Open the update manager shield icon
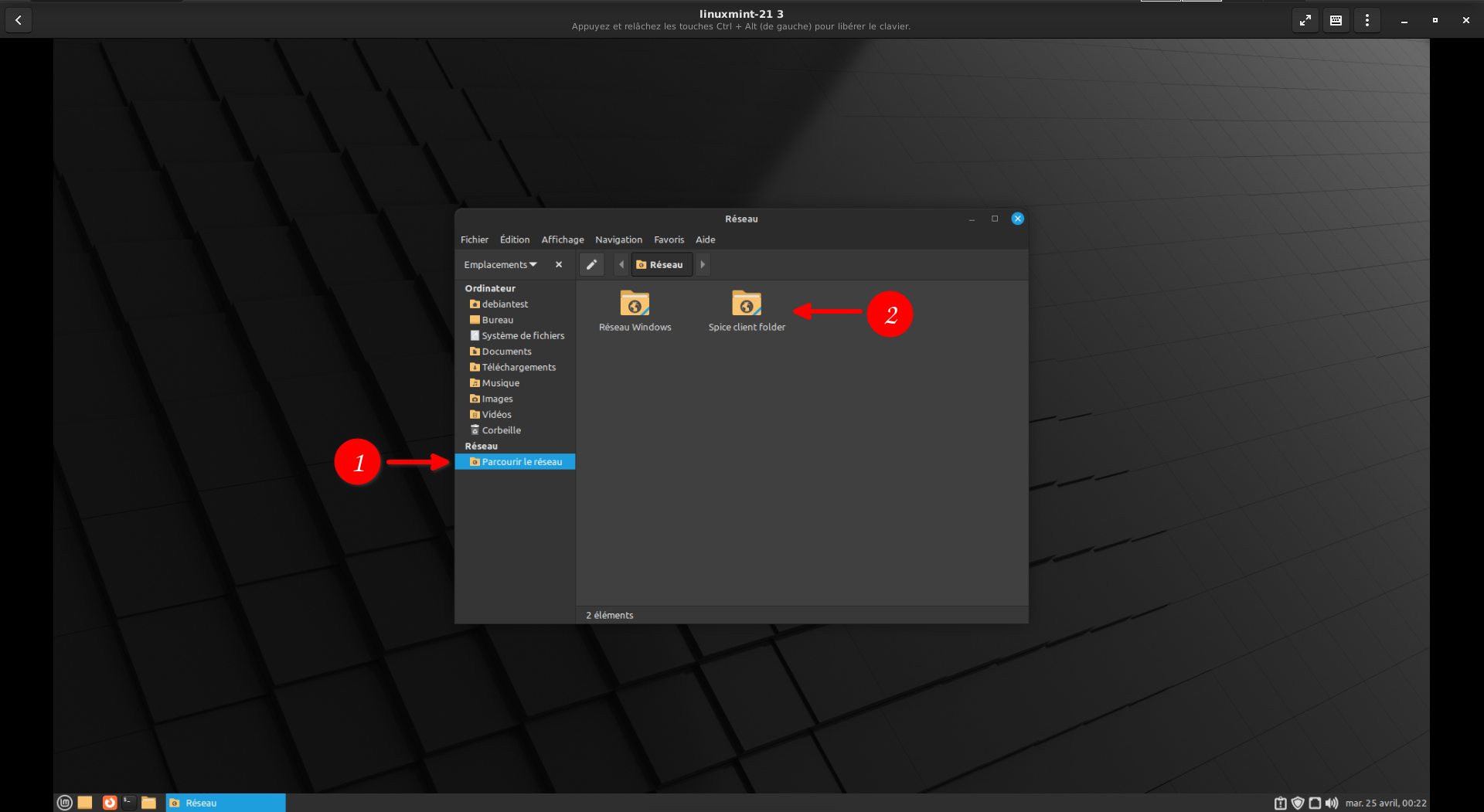1484x812 pixels. coord(1298,804)
